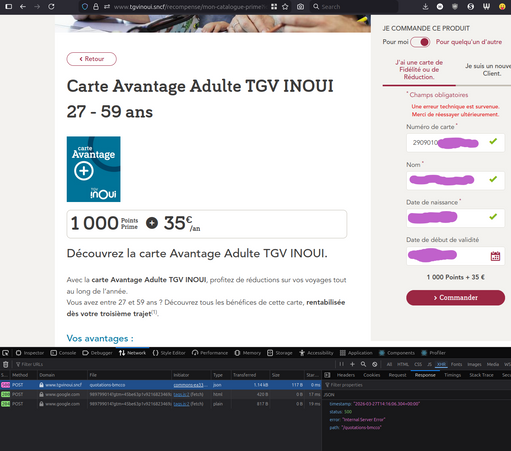Open the Storage tab
The image size is (511, 451).
pos(280,353)
